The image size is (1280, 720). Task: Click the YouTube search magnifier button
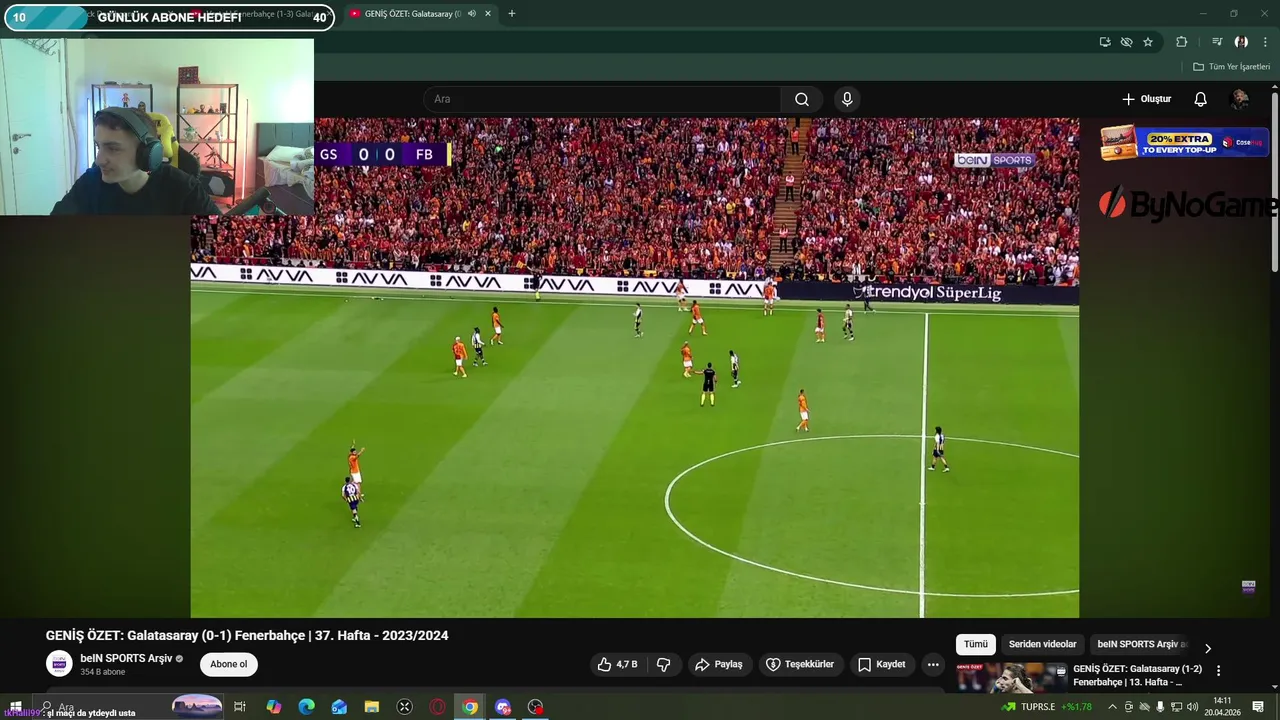click(x=802, y=99)
